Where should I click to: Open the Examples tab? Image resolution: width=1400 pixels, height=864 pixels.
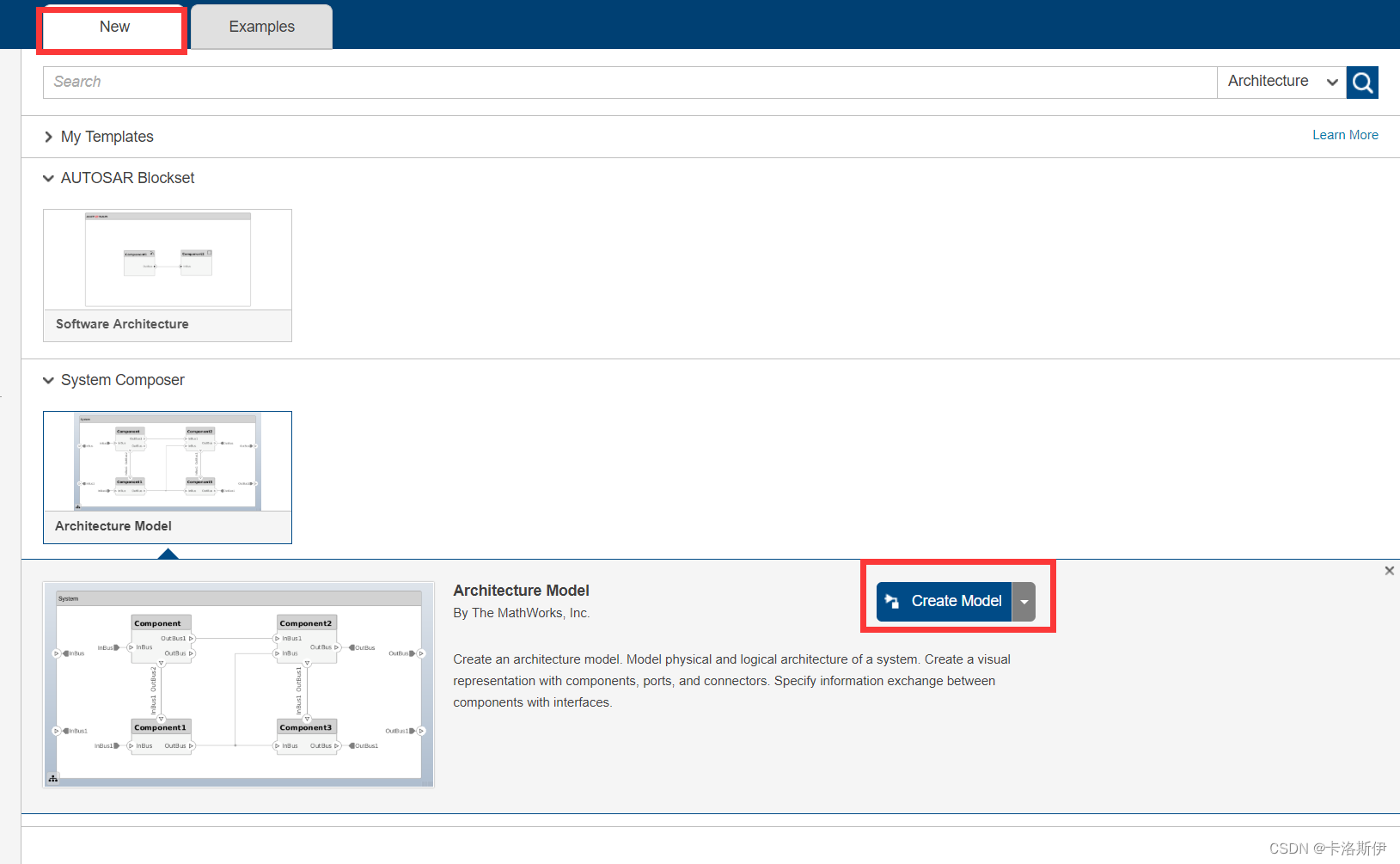261,28
